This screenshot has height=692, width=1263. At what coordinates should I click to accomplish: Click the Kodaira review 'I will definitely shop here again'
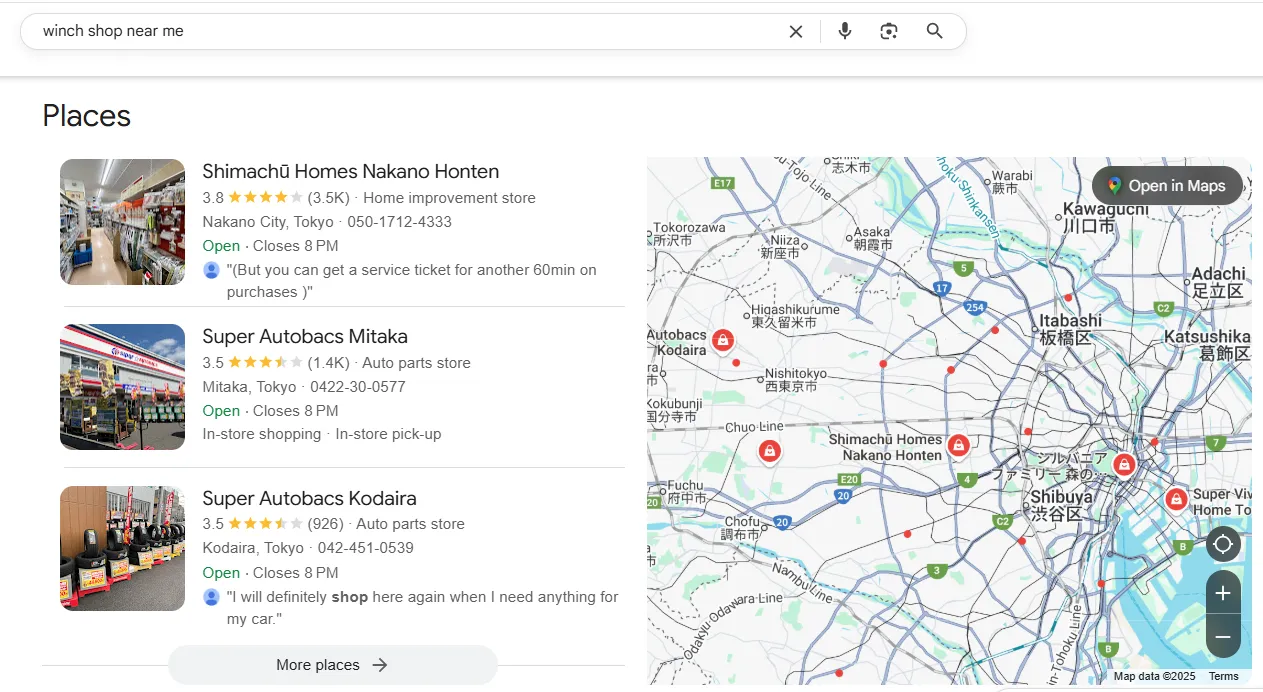(423, 608)
